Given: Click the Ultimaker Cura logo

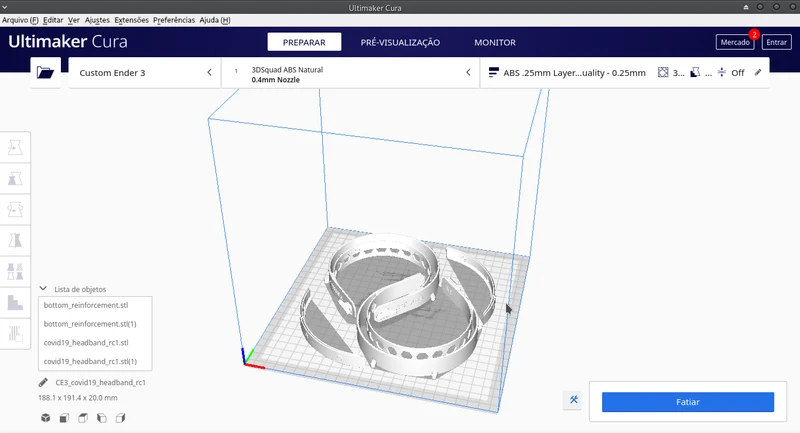Looking at the screenshot, I should click(68, 41).
